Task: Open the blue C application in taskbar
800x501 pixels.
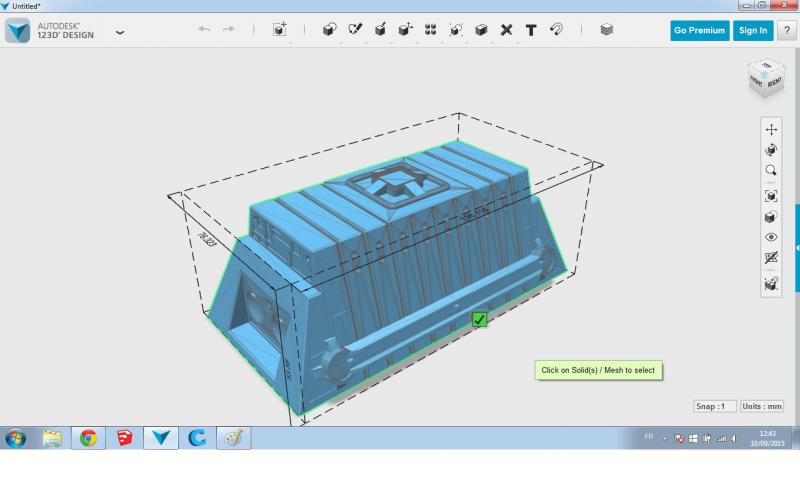Action: tap(197, 438)
